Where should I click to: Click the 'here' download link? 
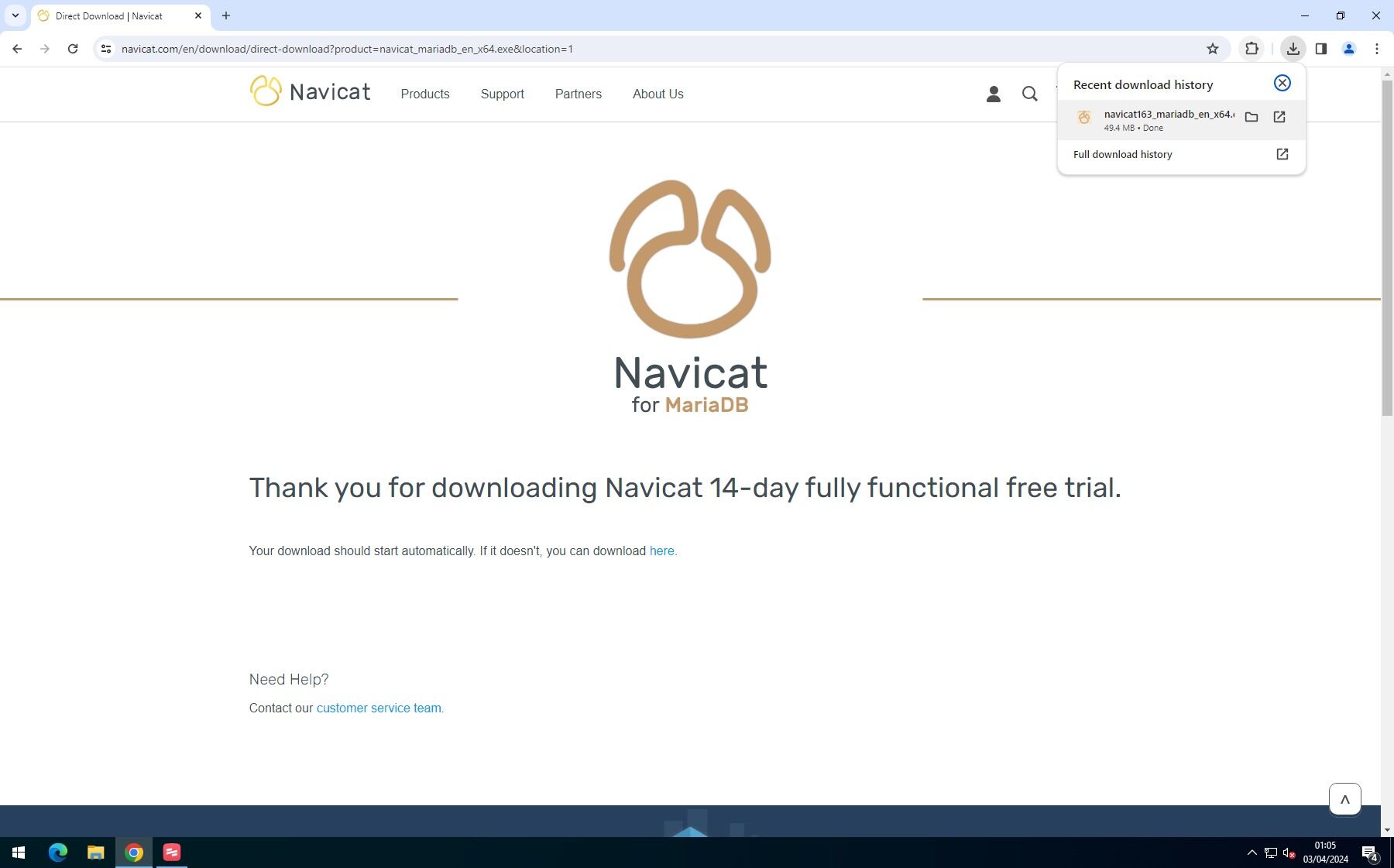tap(662, 551)
